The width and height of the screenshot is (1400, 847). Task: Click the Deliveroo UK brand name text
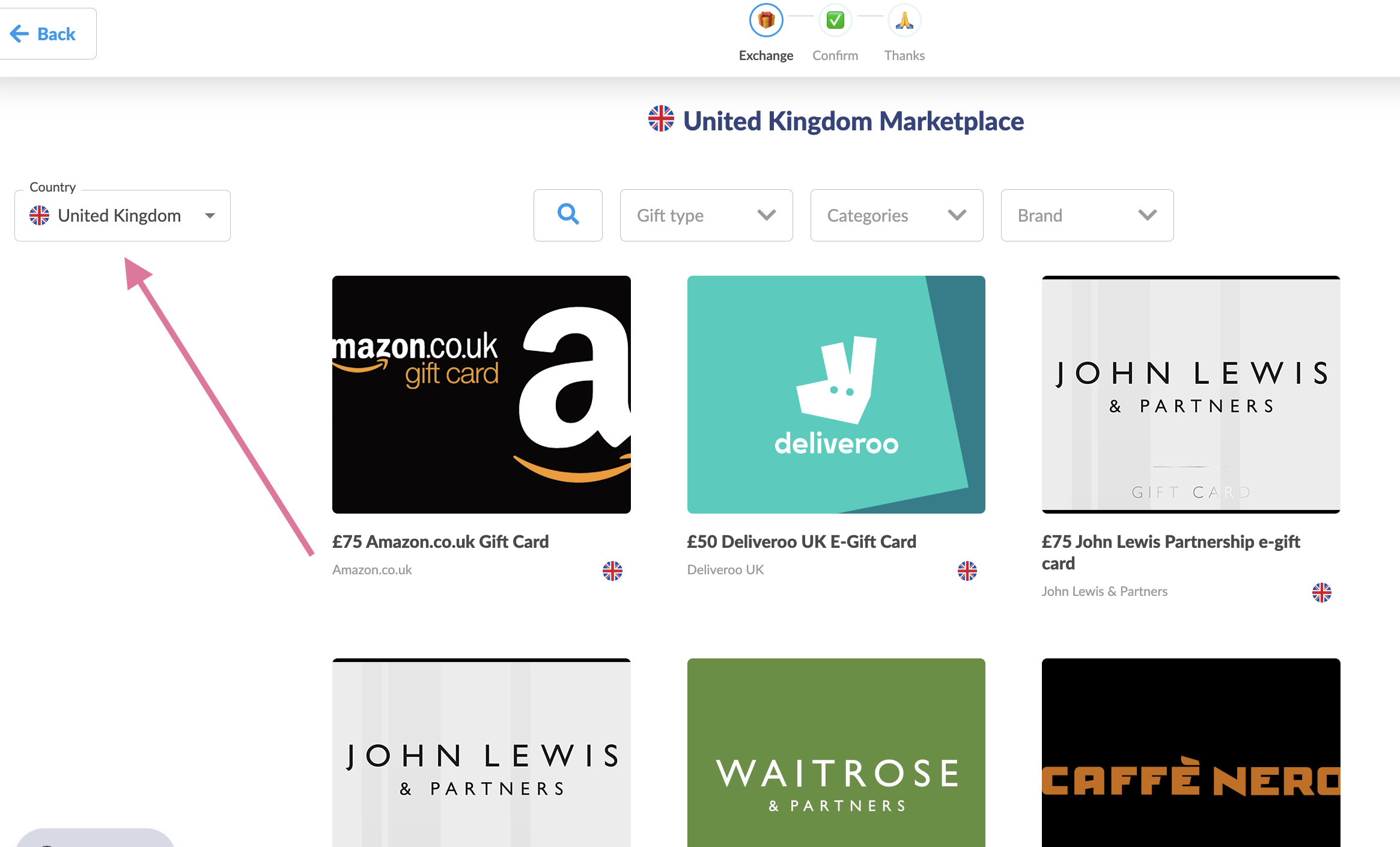pyautogui.click(x=725, y=569)
